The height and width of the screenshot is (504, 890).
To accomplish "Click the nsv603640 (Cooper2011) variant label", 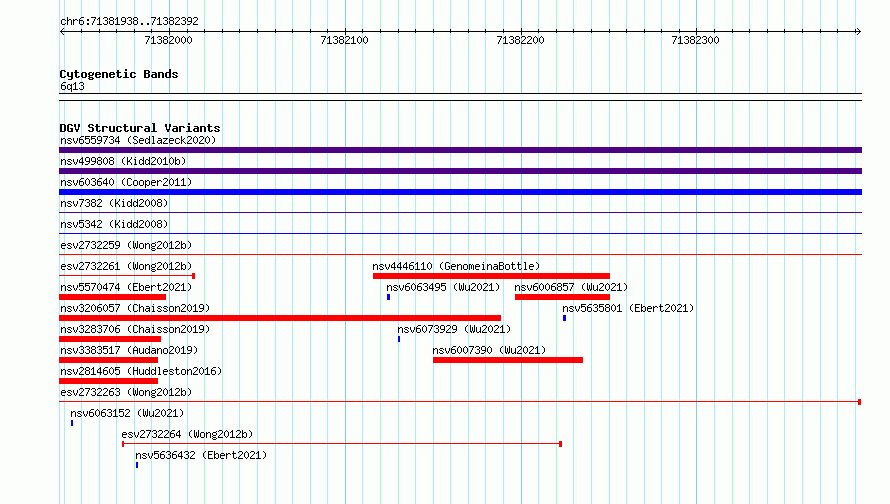I will 126,182.
